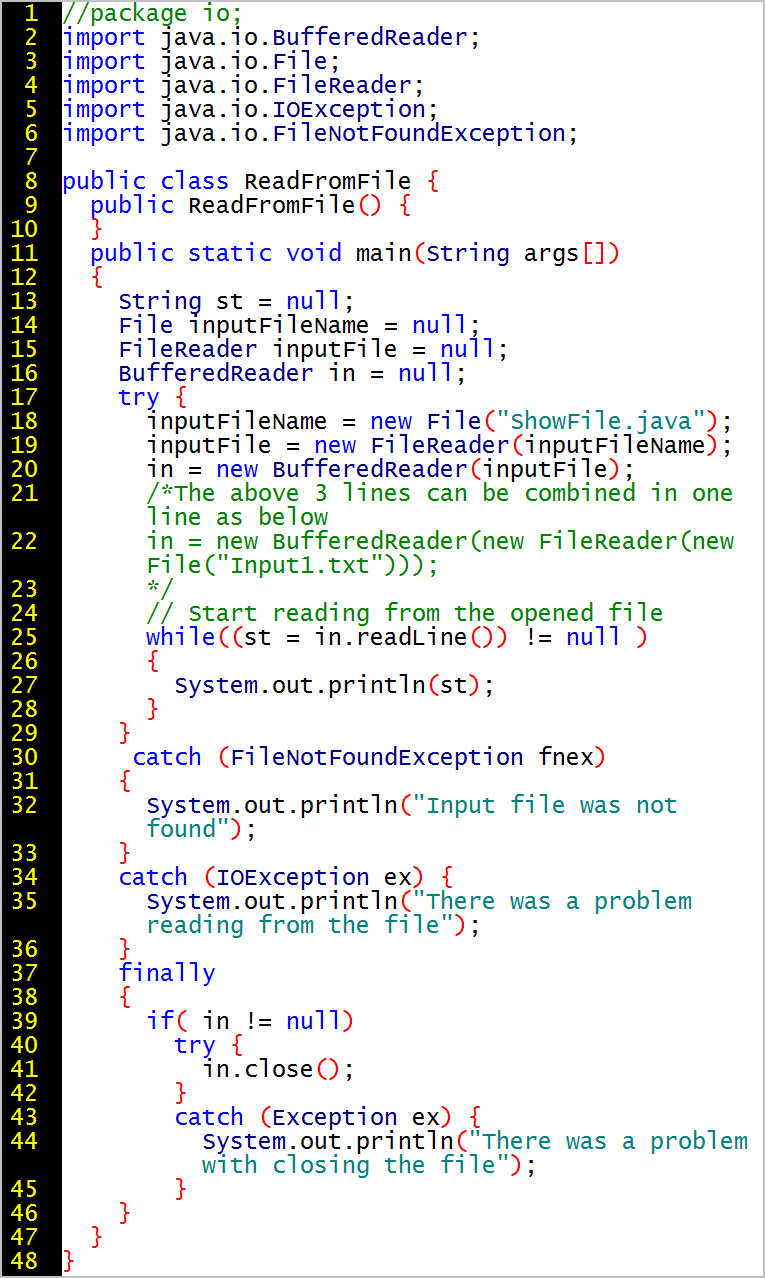
Task: Click the 'System.out.println("Input file was not' line
Action: coord(411,806)
